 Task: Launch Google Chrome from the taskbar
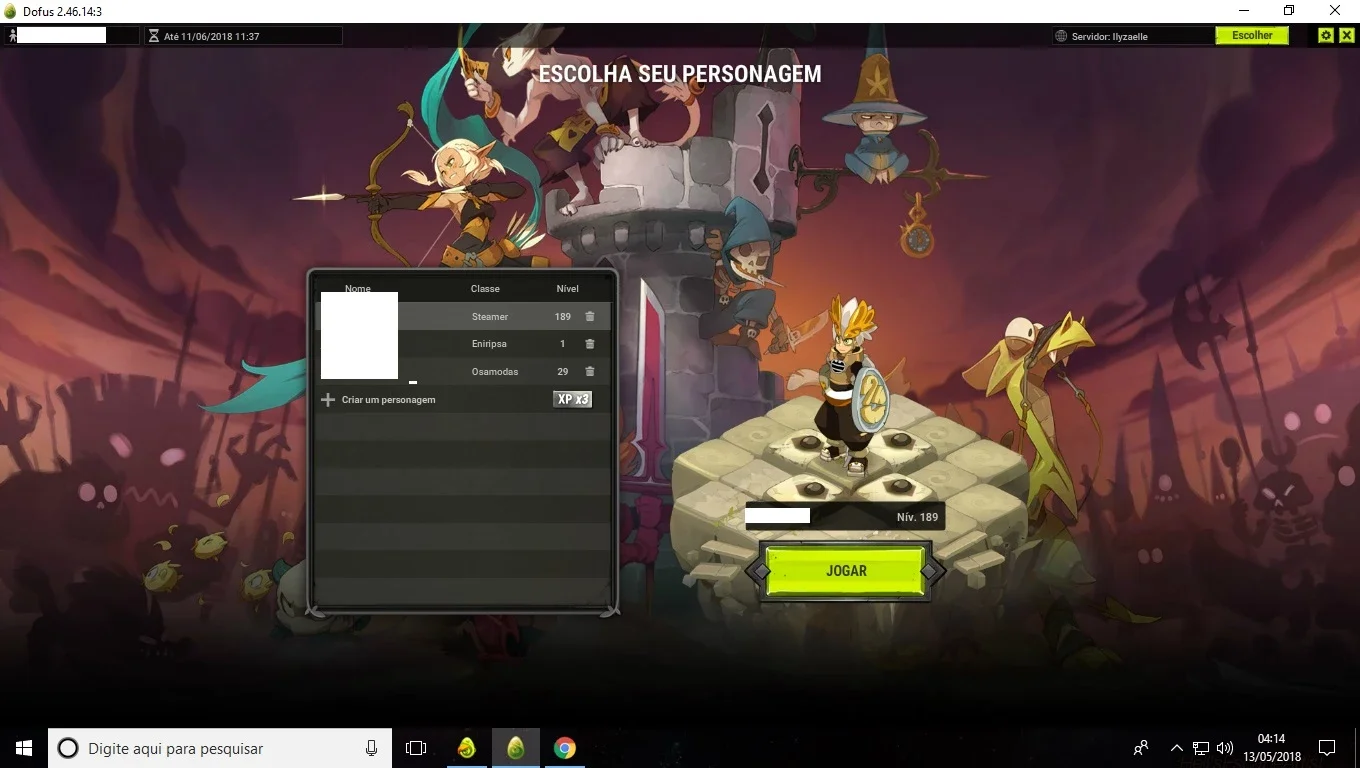pos(565,748)
